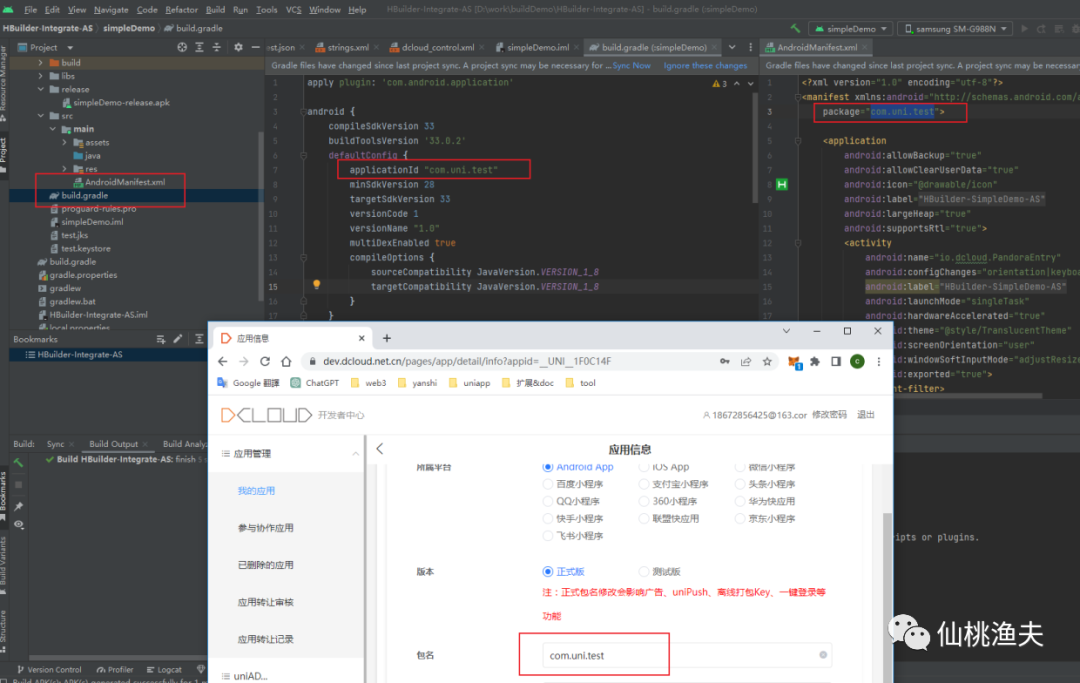
Task: Click green H gutter icon on line 8
Action: click(782, 185)
